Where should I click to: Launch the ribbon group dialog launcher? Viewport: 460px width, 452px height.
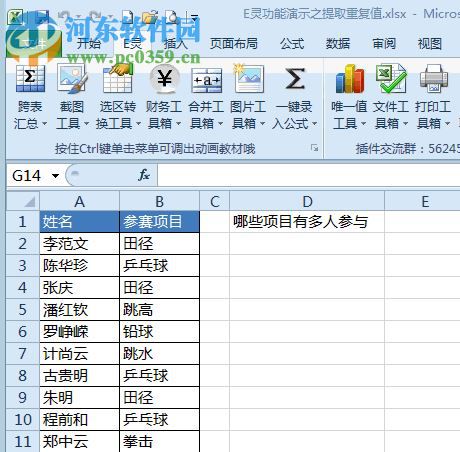click(x=314, y=148)
